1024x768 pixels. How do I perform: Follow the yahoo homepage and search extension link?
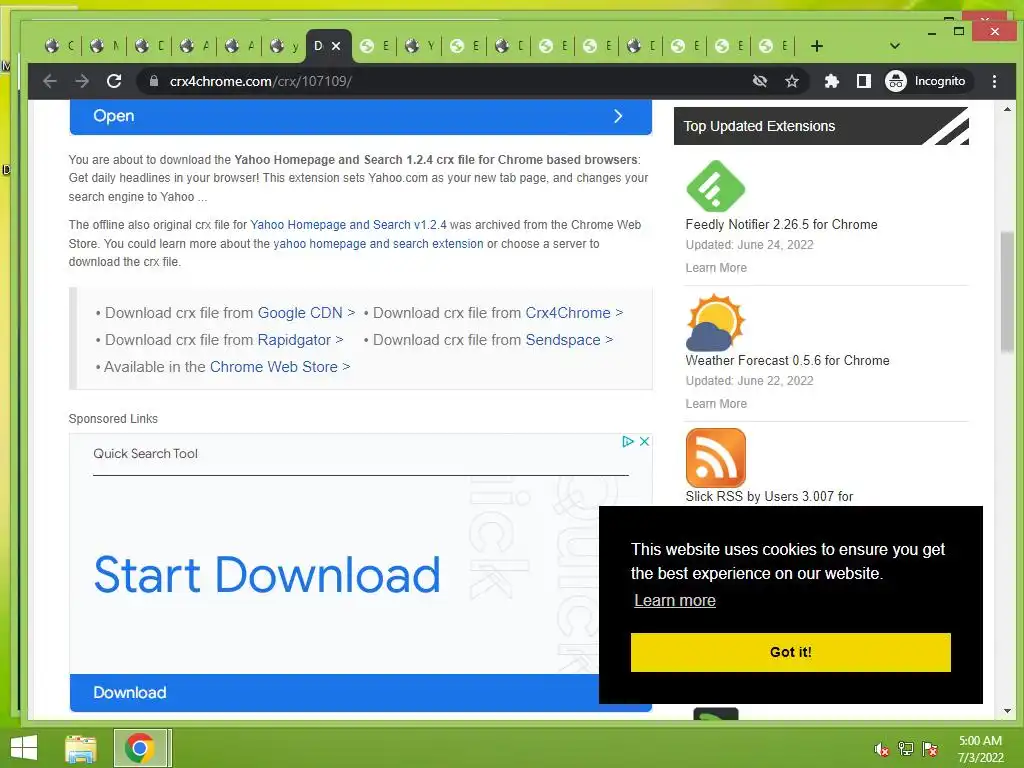[378, 244]
